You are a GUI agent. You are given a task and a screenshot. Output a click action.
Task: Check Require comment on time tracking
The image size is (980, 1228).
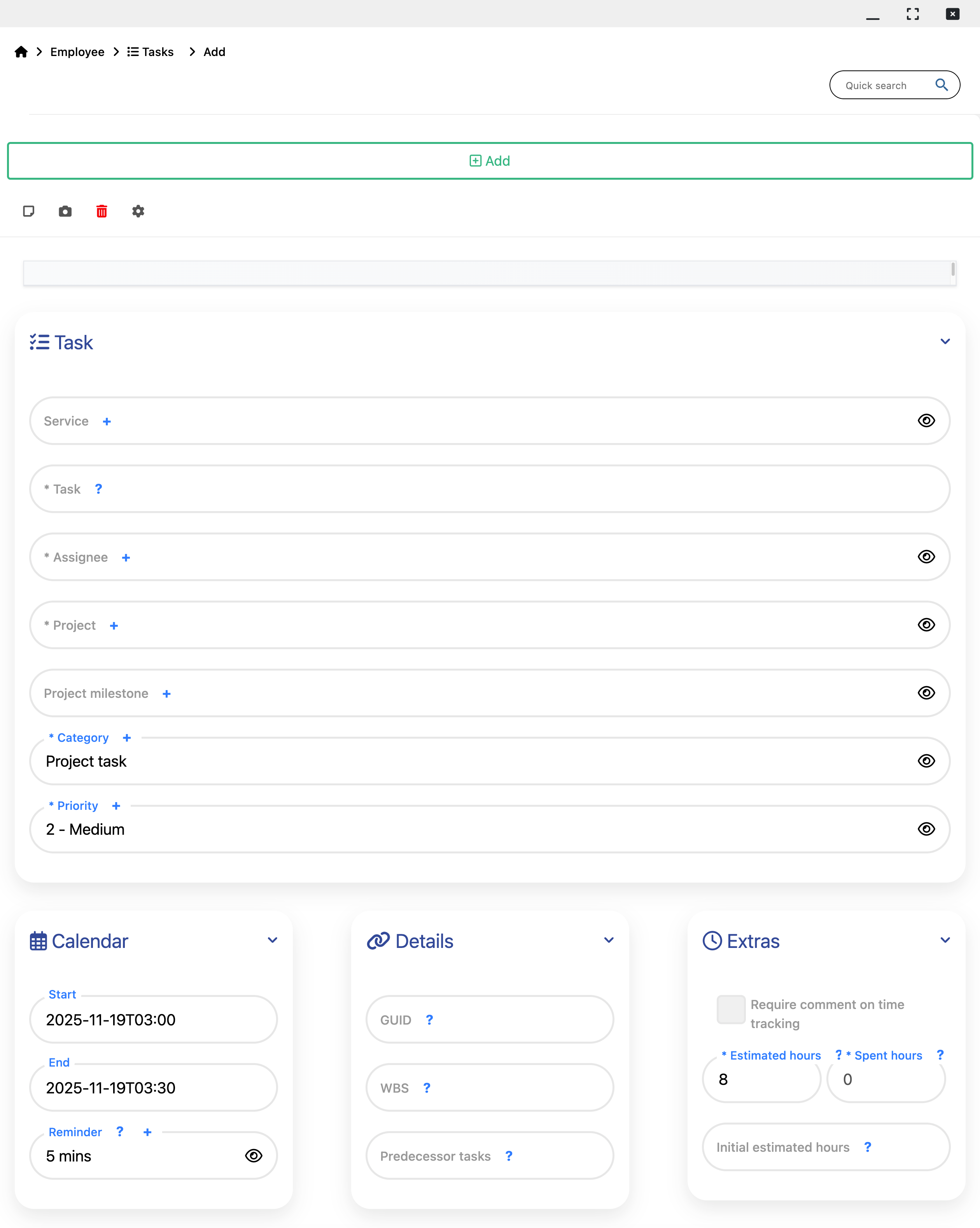tap(731, 1009)
